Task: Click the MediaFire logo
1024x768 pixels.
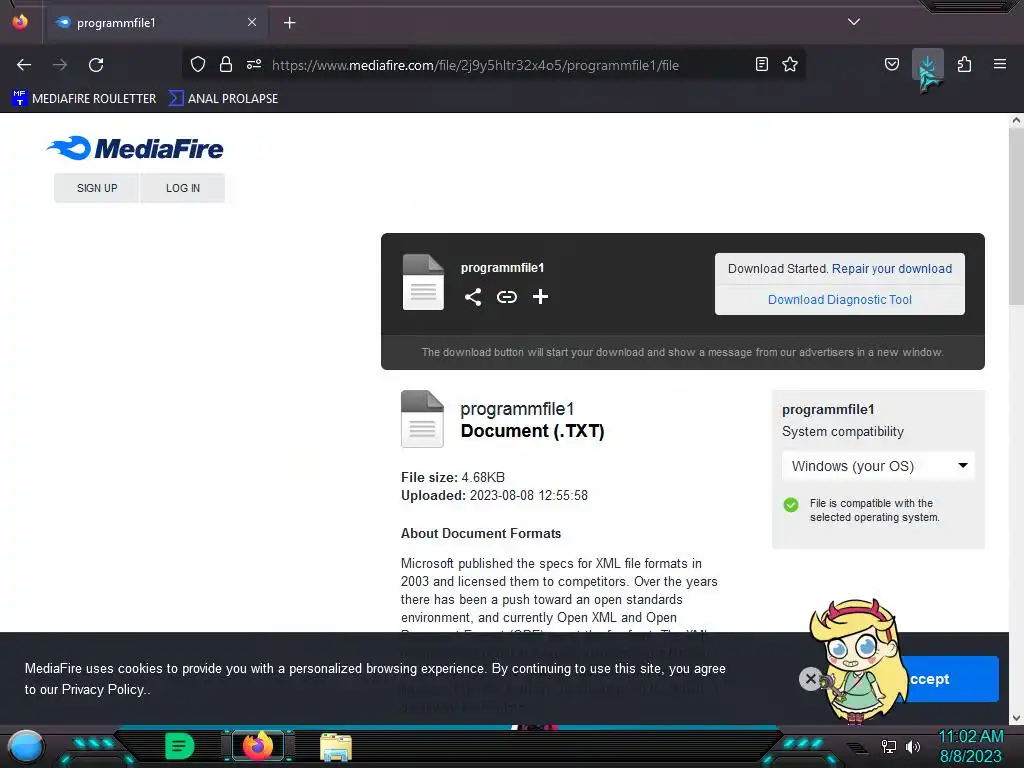Action: 135,148
